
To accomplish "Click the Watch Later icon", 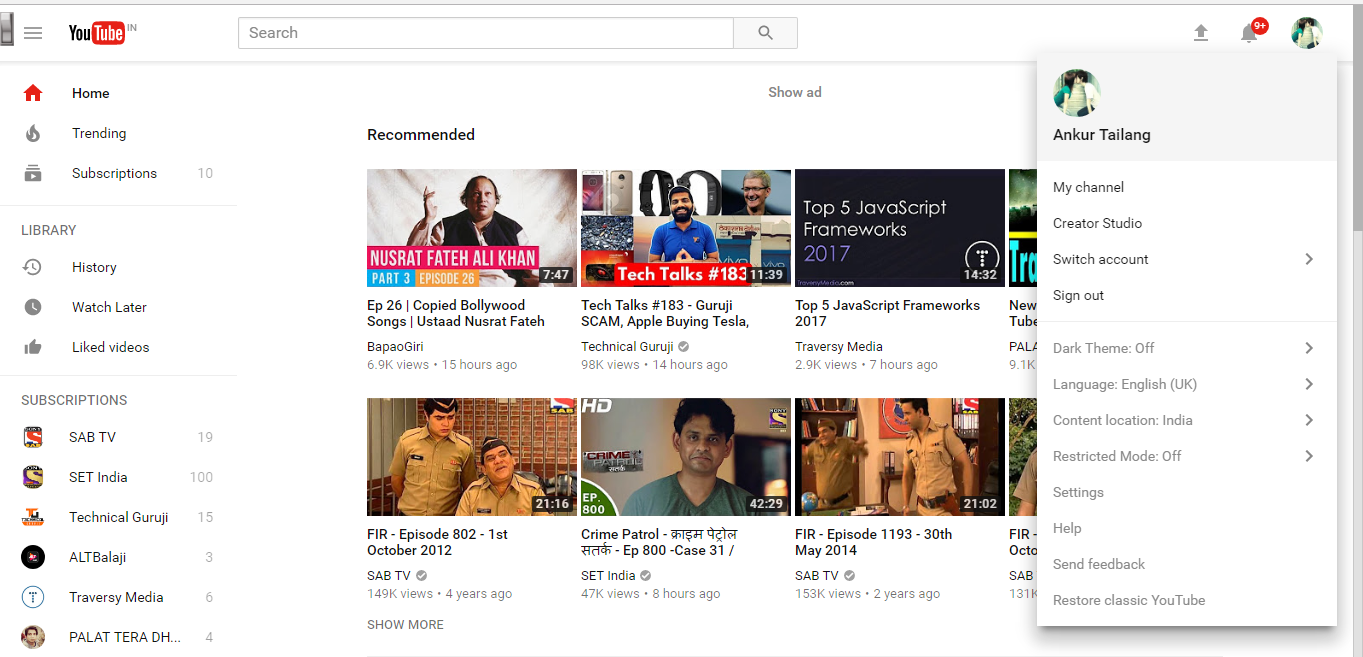I will click(33, 307).
